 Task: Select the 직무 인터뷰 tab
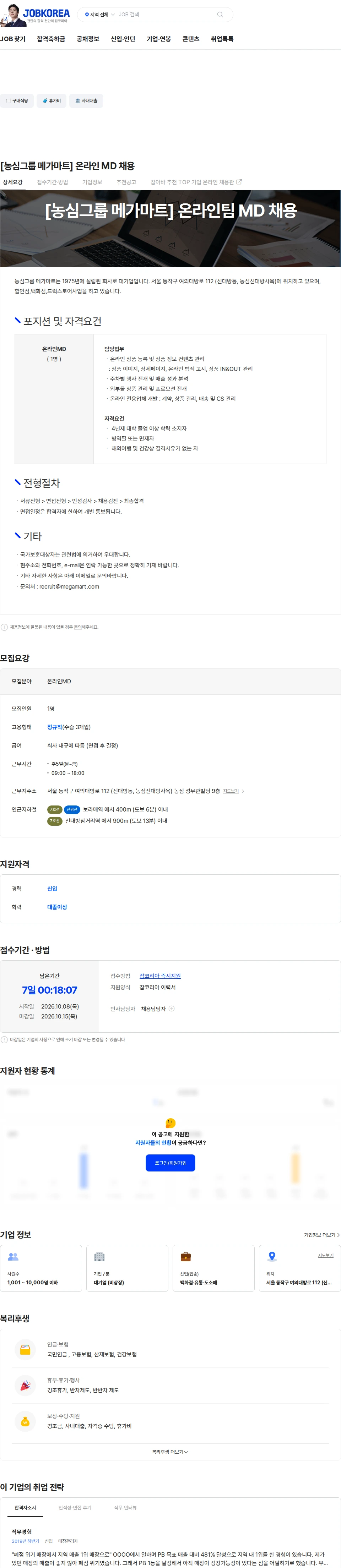point(125,1508)
